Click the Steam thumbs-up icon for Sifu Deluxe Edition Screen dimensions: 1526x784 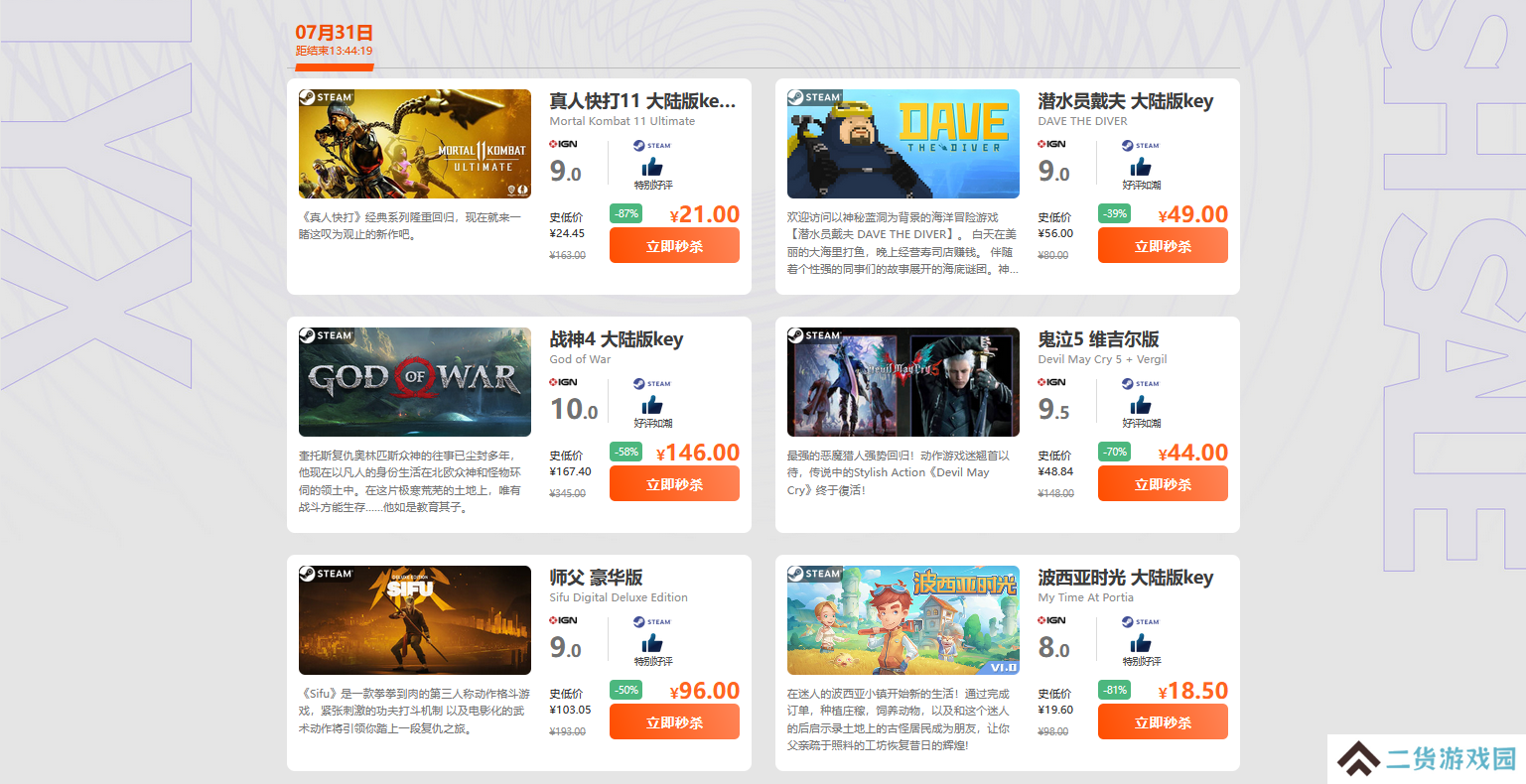point(652,643)
